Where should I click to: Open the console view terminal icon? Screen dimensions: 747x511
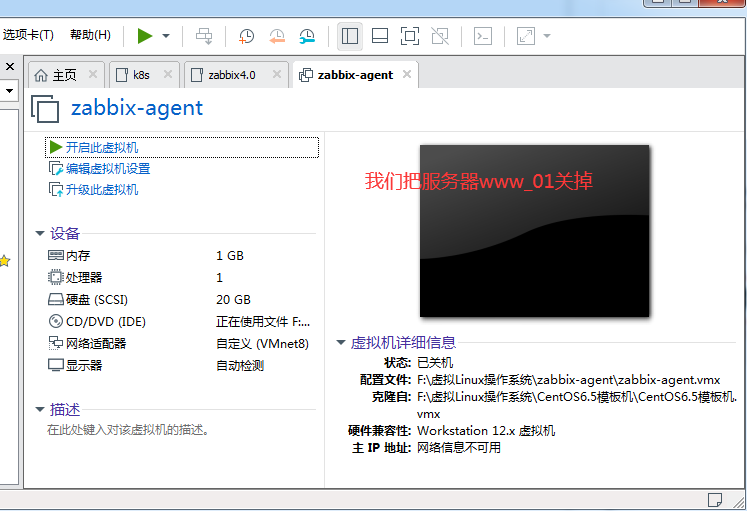(x=483, y=36)
